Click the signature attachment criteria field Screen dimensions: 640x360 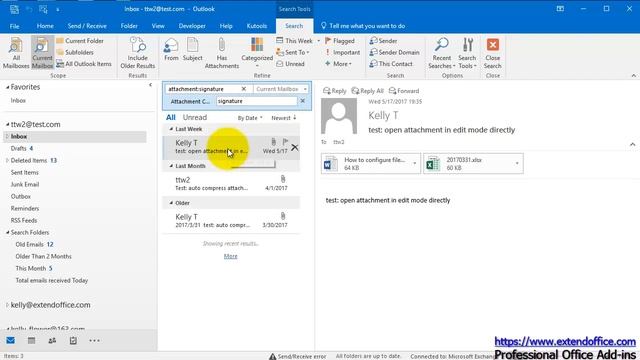click(x=257, y=101)
